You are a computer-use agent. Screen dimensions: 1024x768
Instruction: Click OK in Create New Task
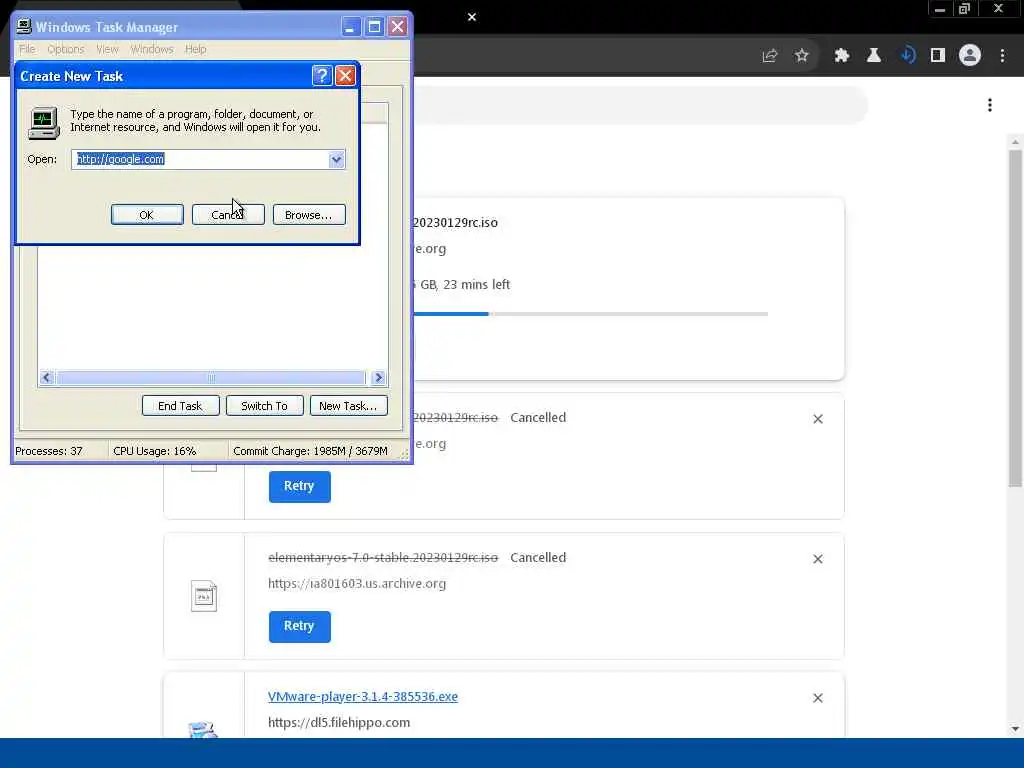click(x=147, y=215)
